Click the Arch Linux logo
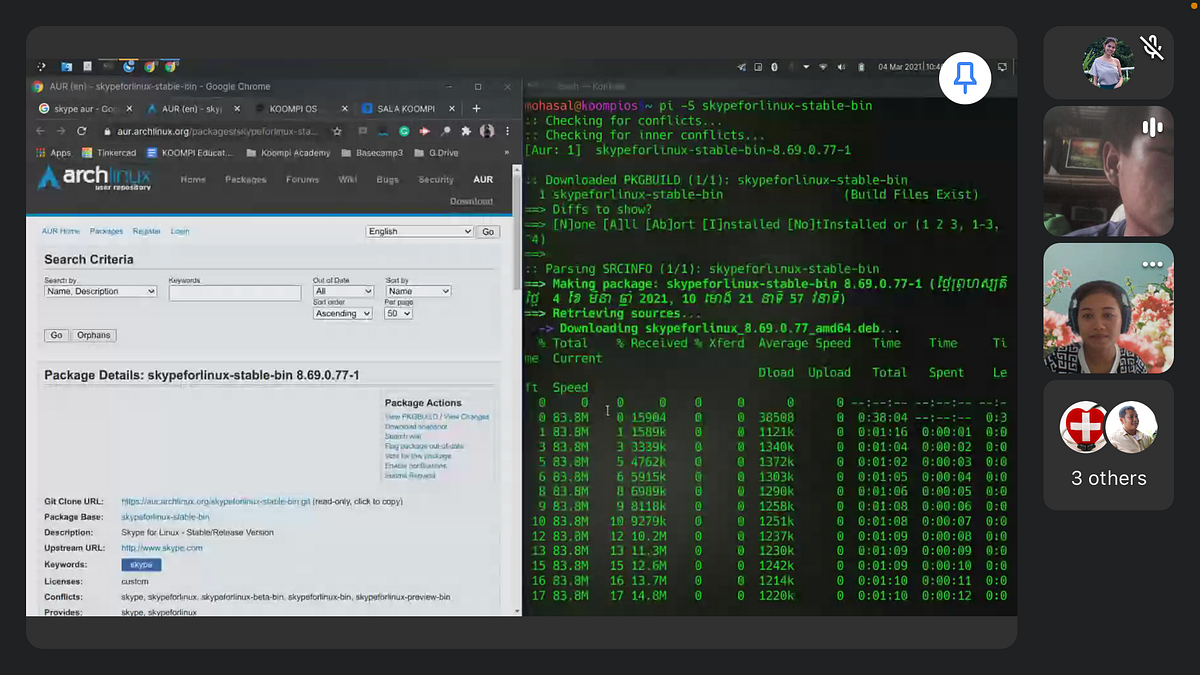The image size is (1200, 675). coord(94,178)
